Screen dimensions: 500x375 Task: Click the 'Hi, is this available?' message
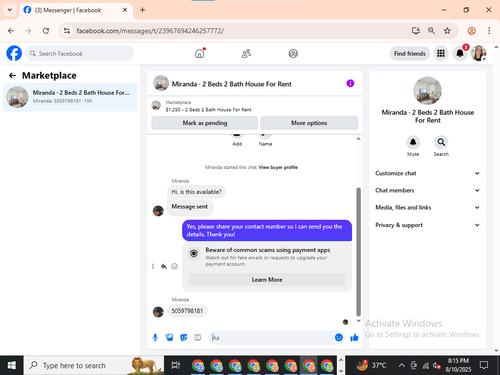(196, 192)
